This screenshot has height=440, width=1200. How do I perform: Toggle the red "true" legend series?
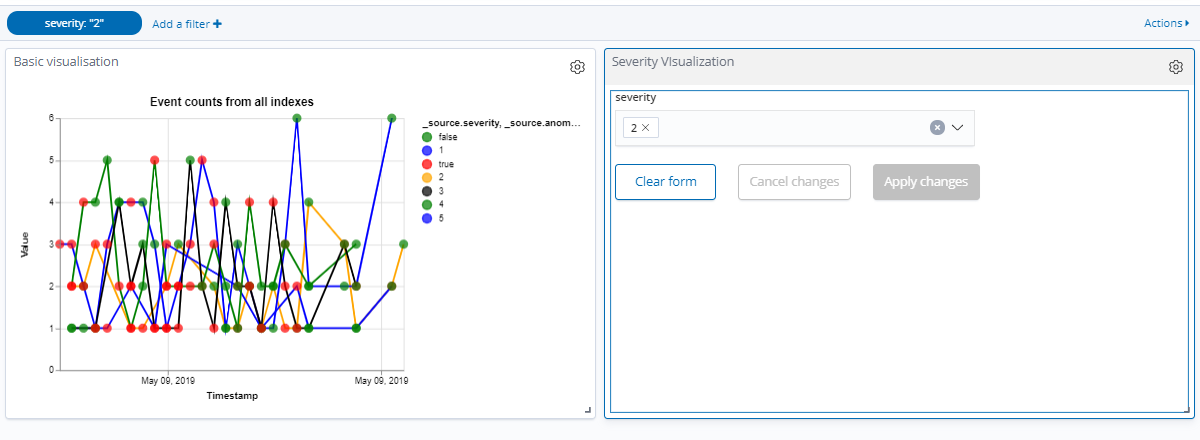coord(438,163)
